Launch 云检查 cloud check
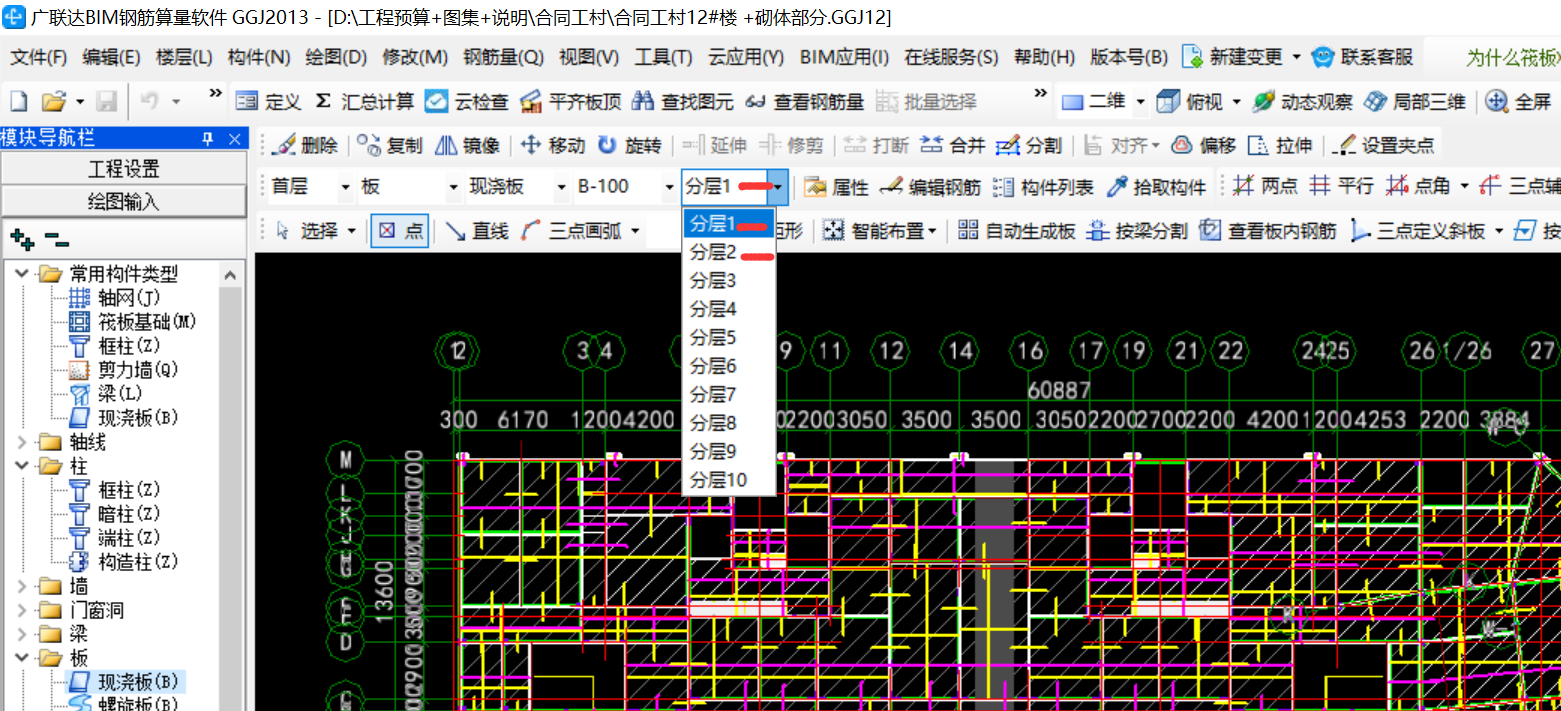1561x711 pixels. pos(466,101)
